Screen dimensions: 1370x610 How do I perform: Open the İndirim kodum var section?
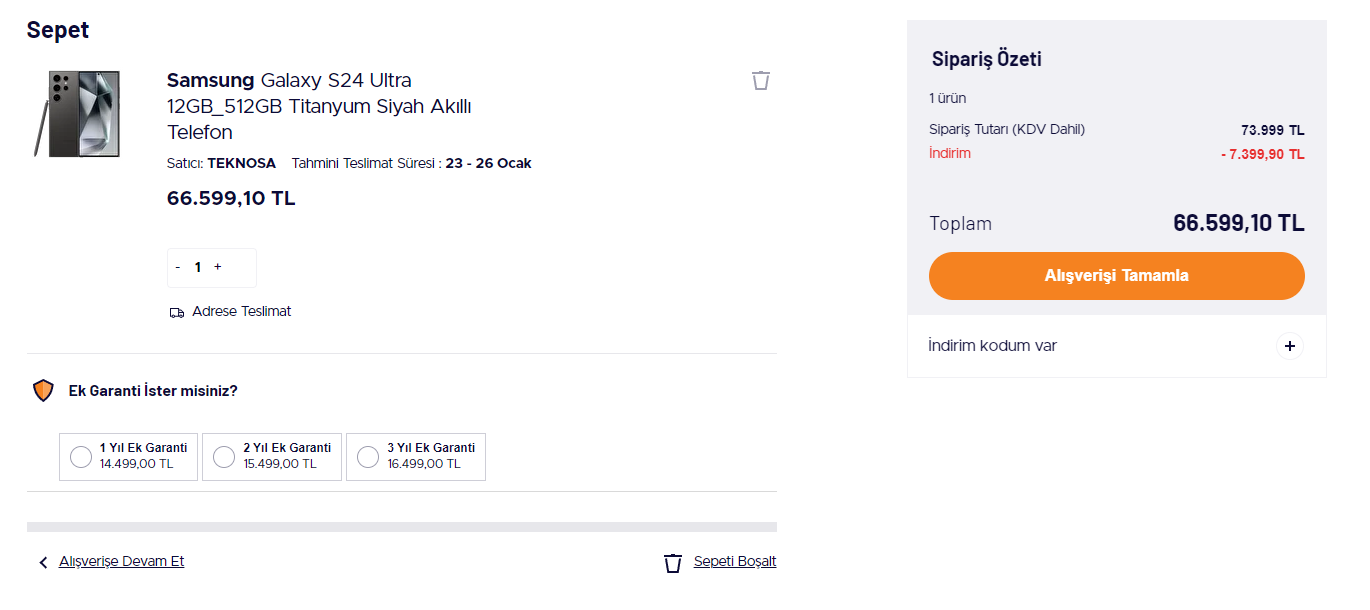(x=993, y=346)
